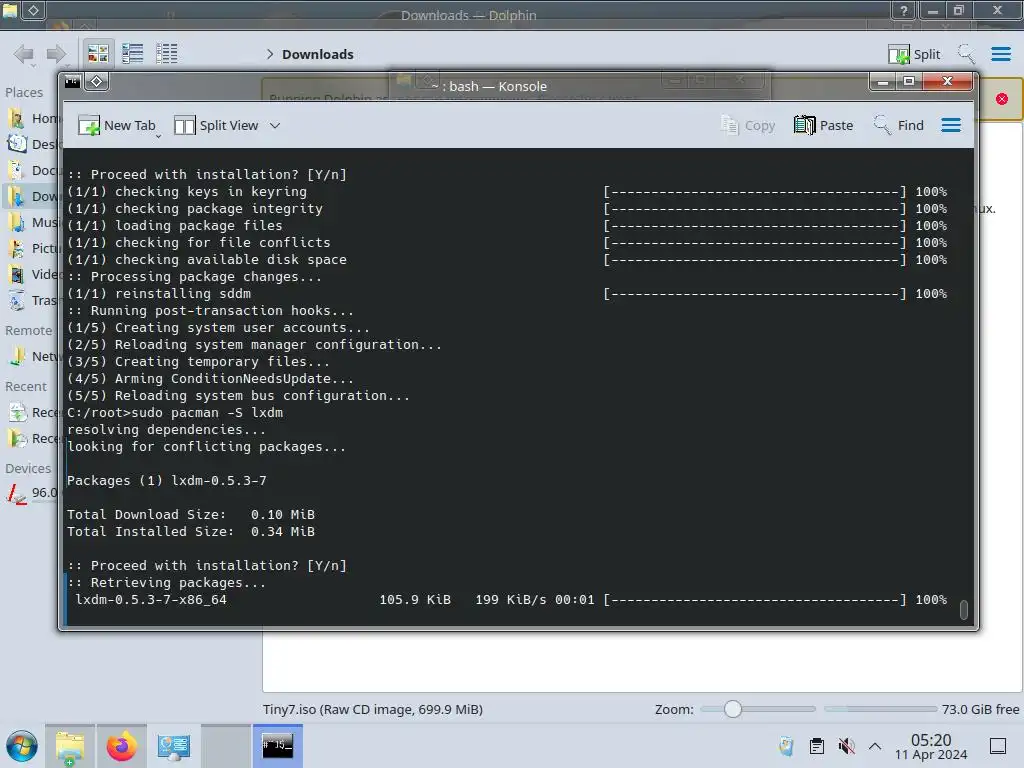
Task: Open Home in Dolphin Places panel
Action: pos(33,118)
